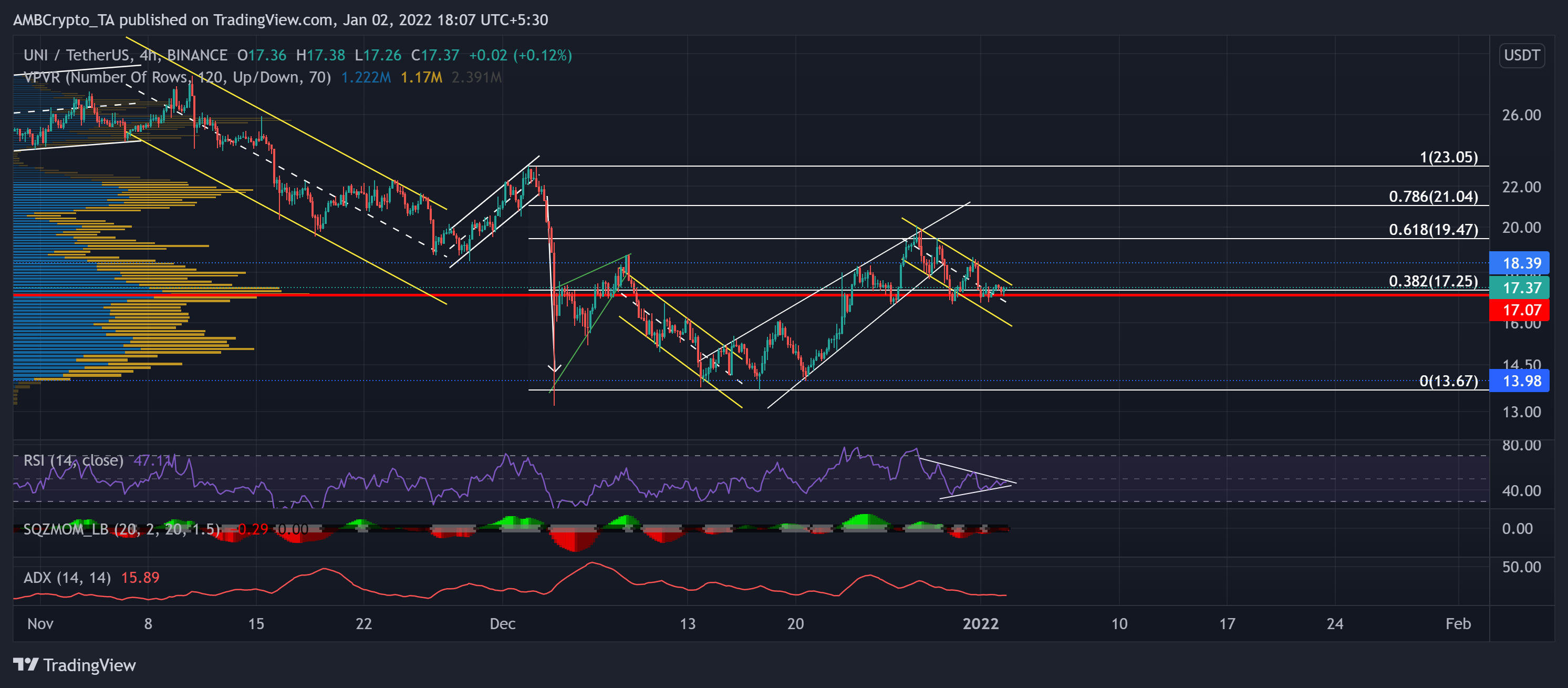
Task: Click the UNI / TetherUS symbol title
Action: point(76,55)
